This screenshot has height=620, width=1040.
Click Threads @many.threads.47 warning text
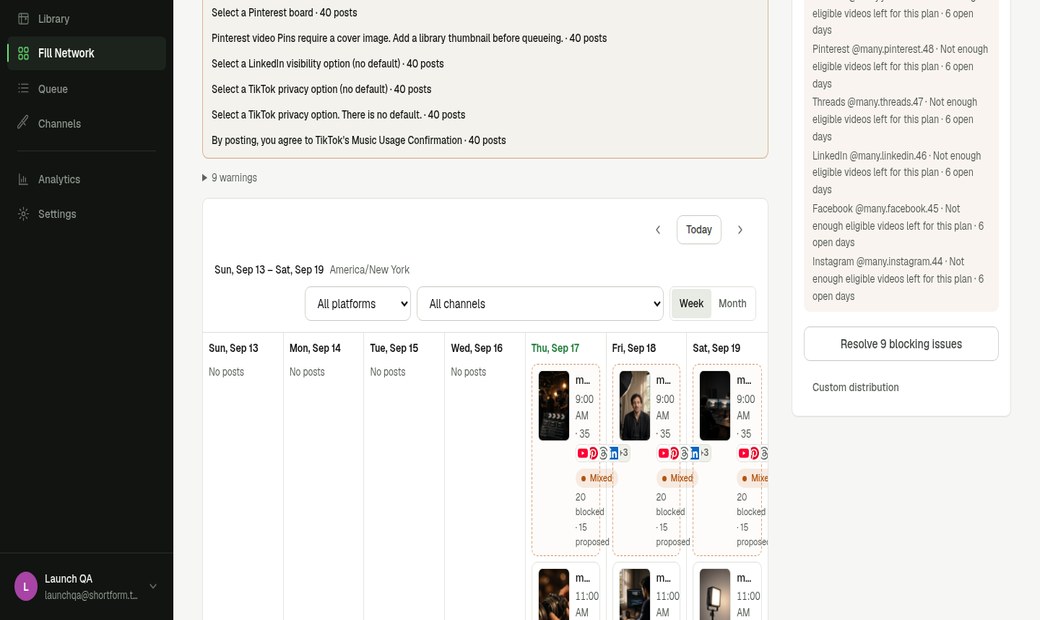[x=895, y=119]
